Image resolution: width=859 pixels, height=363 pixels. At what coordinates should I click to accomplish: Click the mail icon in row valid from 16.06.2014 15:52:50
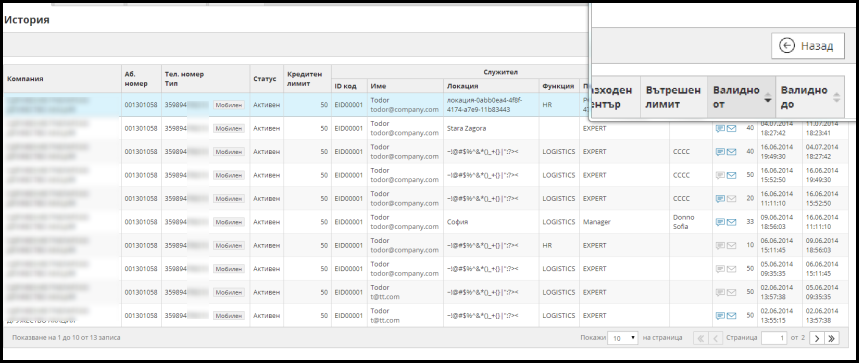tap(731, 175)
